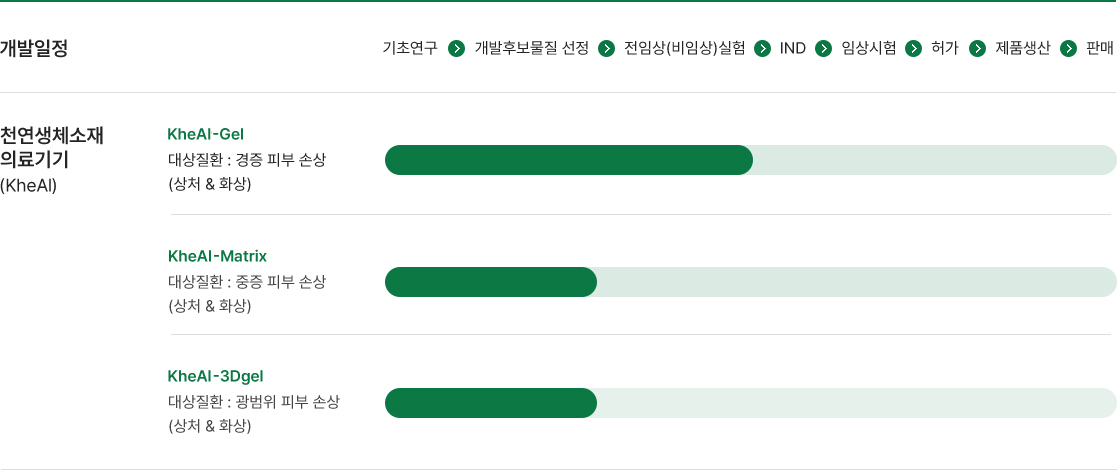Click the arrow icon after 전임상(비임상)실험
Screen dimensions: 1117x470
coord(762,48)
